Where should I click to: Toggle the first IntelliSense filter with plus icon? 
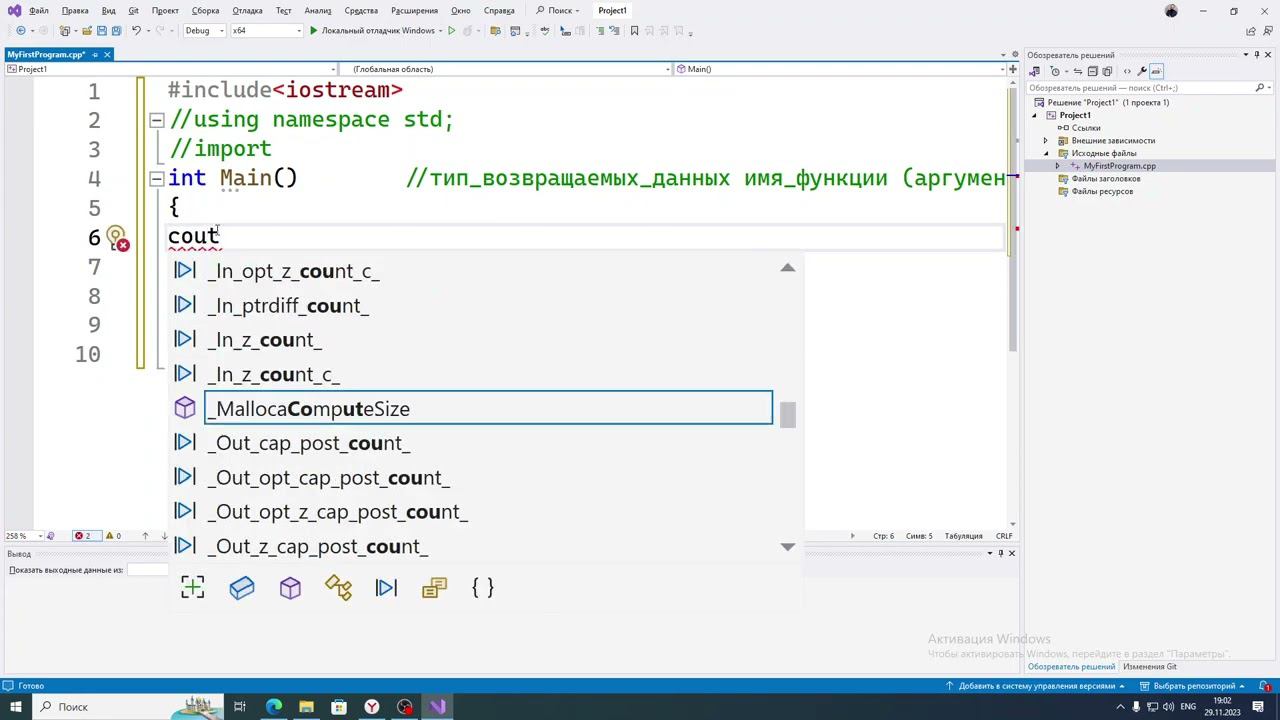(x=193, y=588)
